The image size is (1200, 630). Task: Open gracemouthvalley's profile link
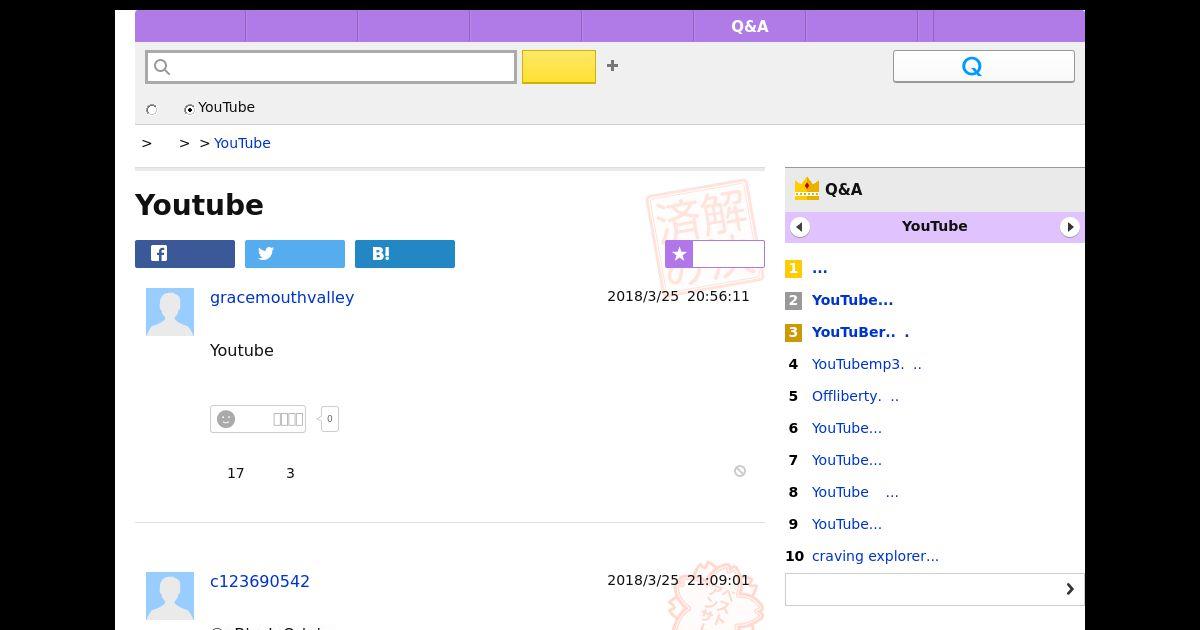click(282, 297)
